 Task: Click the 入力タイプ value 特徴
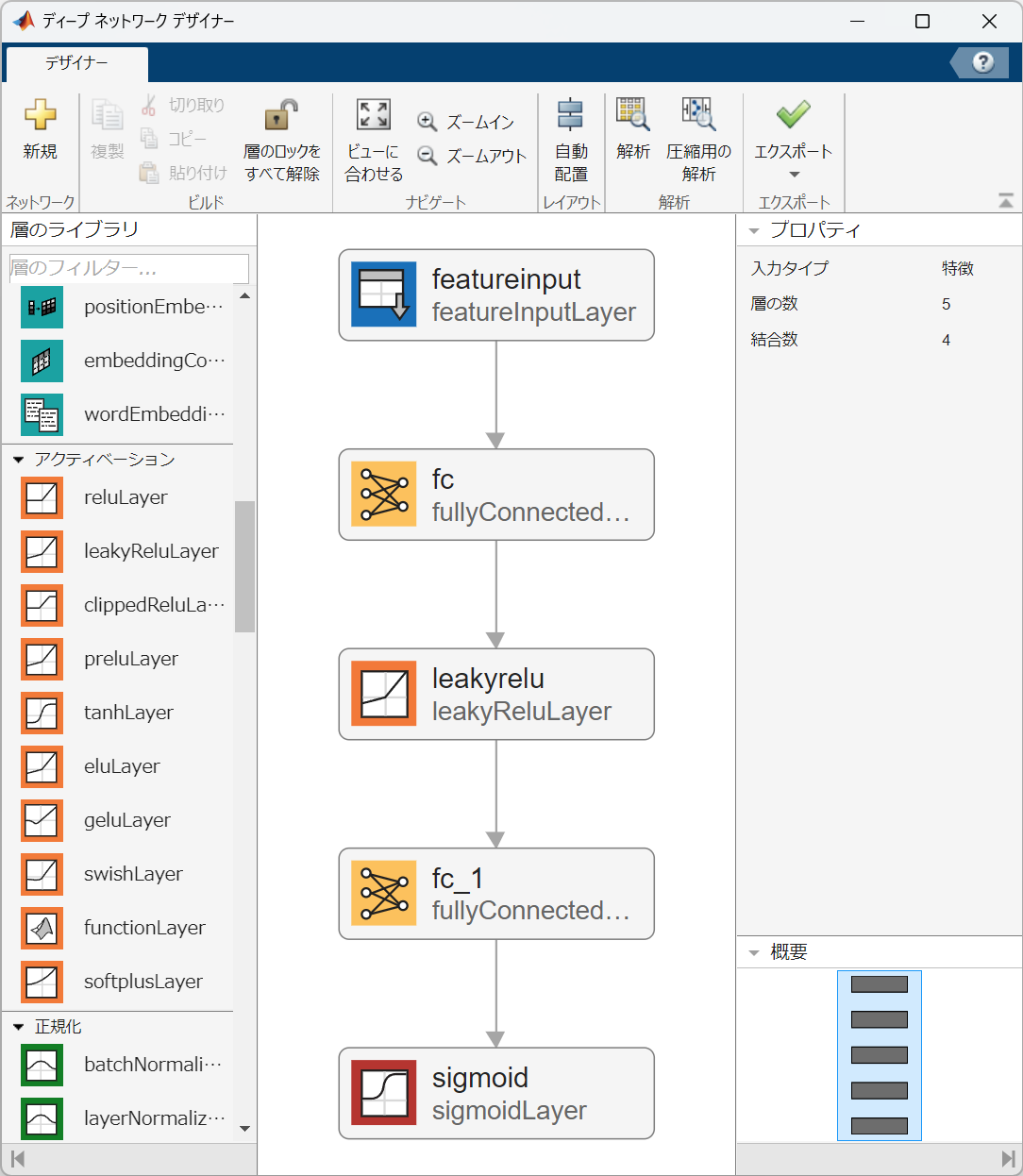point(958,268)
